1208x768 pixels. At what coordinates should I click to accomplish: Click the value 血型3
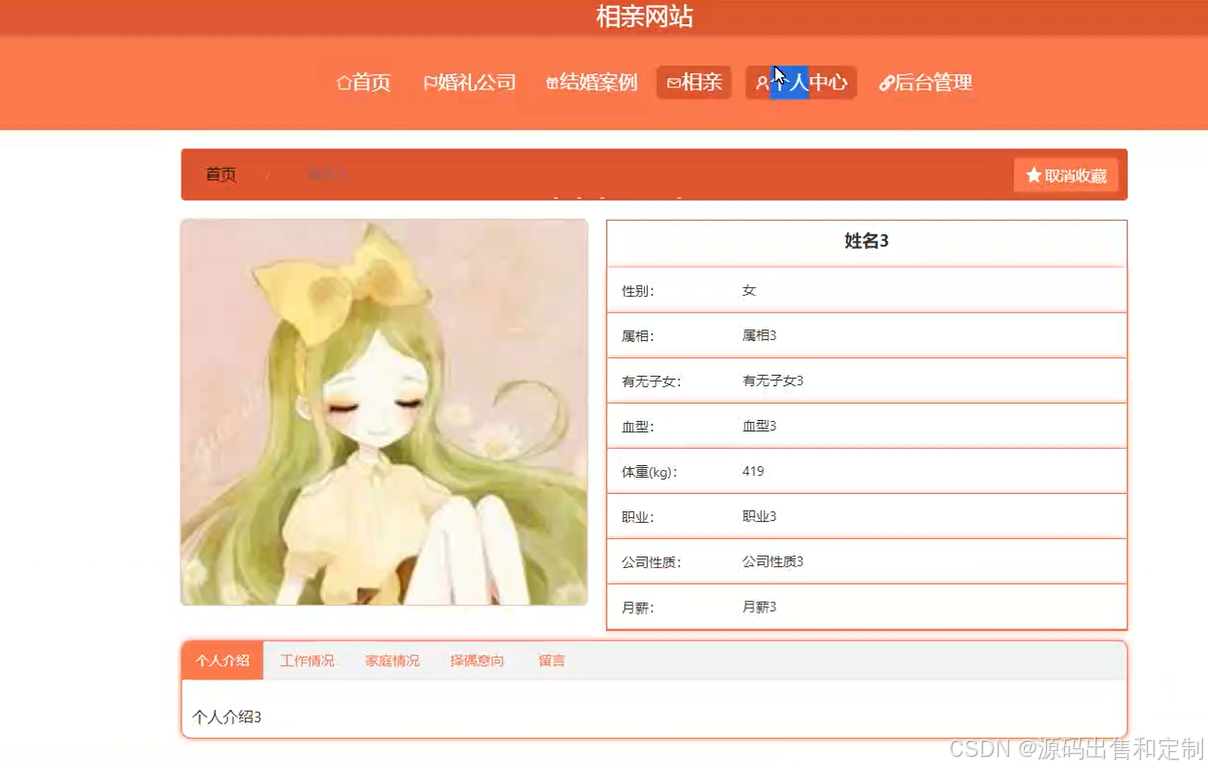[x=759, y=426]
